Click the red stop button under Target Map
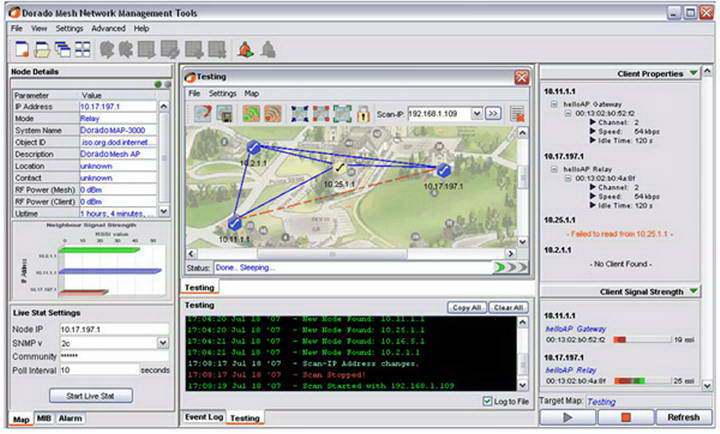Viewport: 720px width, 434px height. click(x=625, y=417)
